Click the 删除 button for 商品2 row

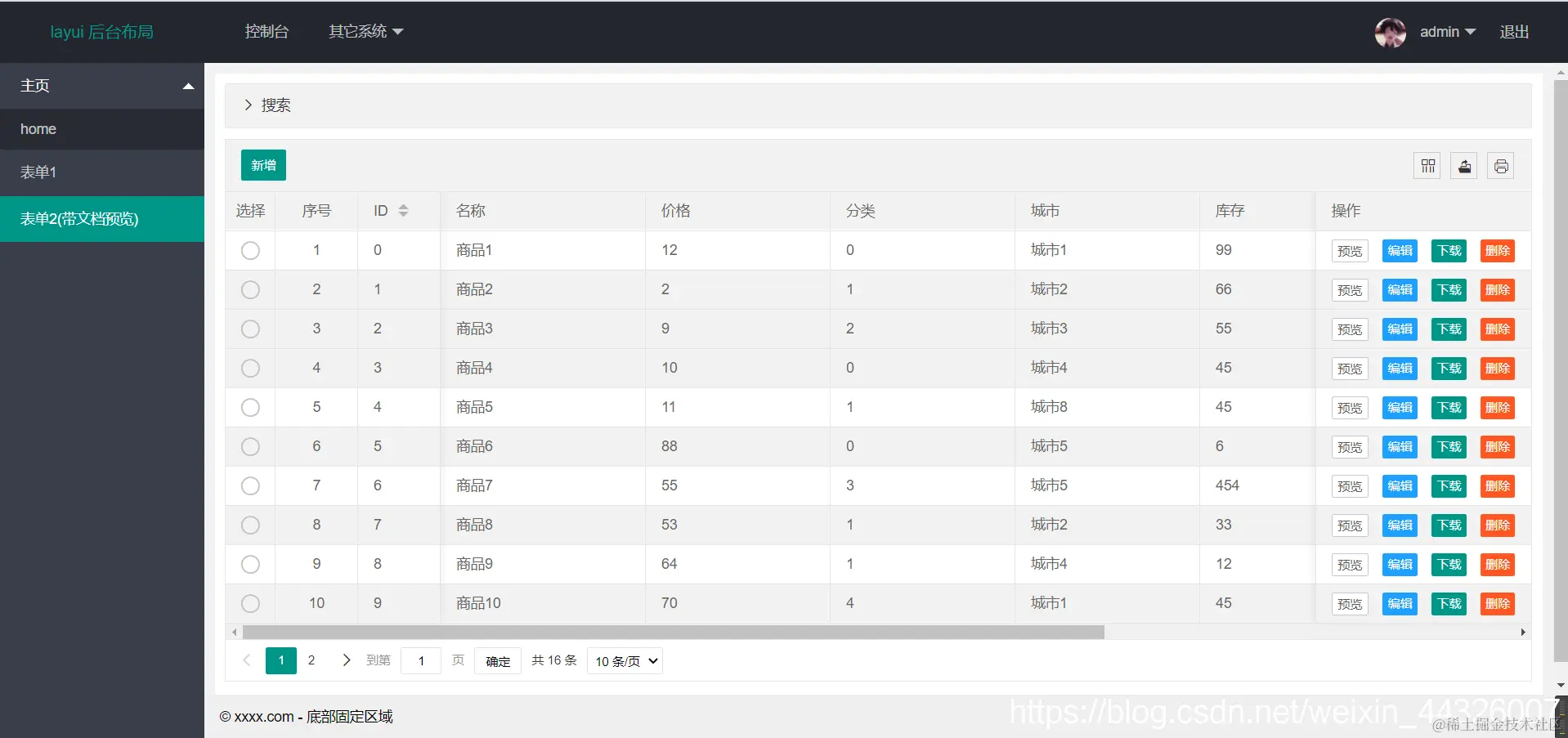coord(1498,290)
